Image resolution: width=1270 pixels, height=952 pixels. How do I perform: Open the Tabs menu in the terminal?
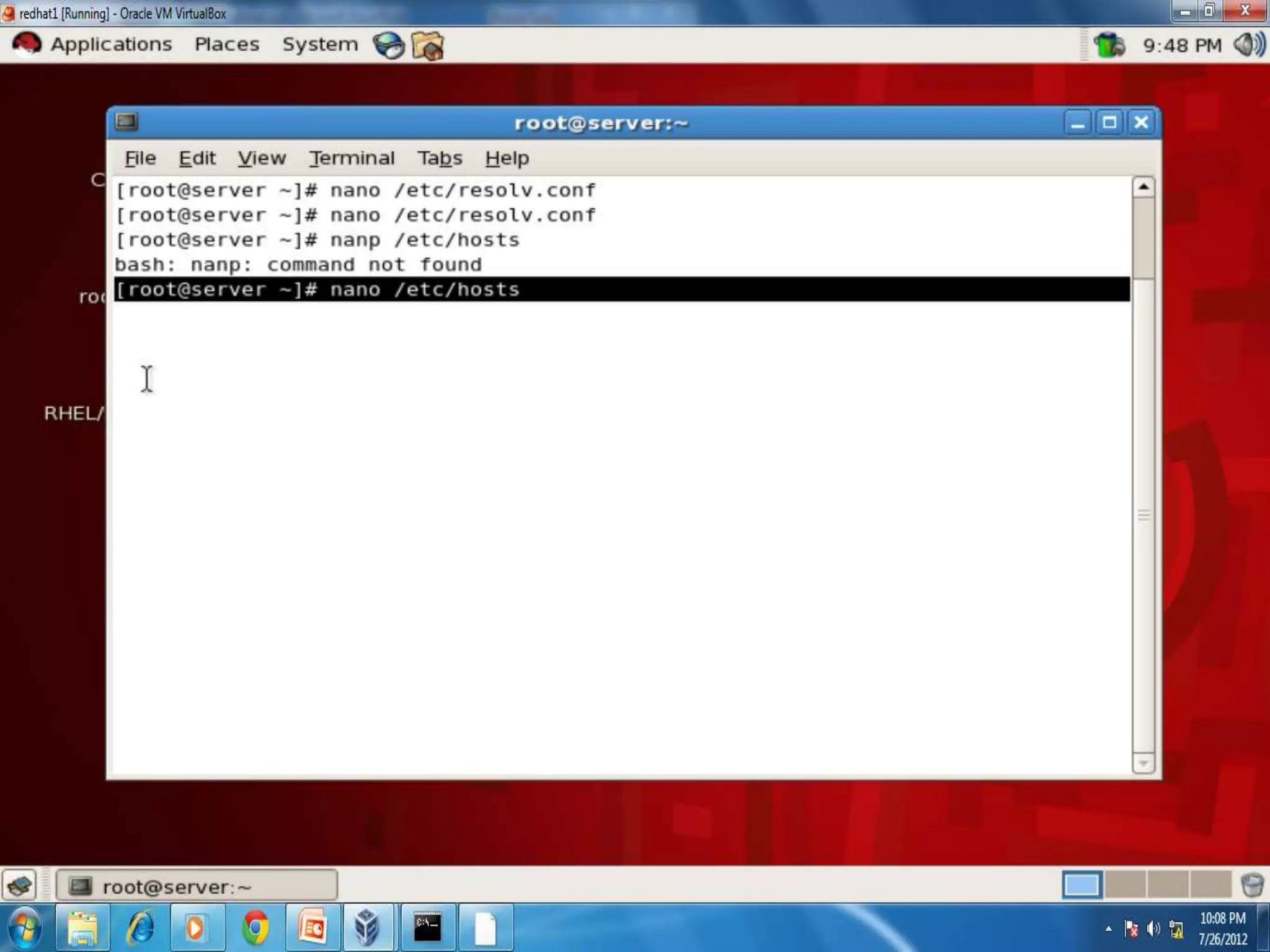tap(439, 158)
